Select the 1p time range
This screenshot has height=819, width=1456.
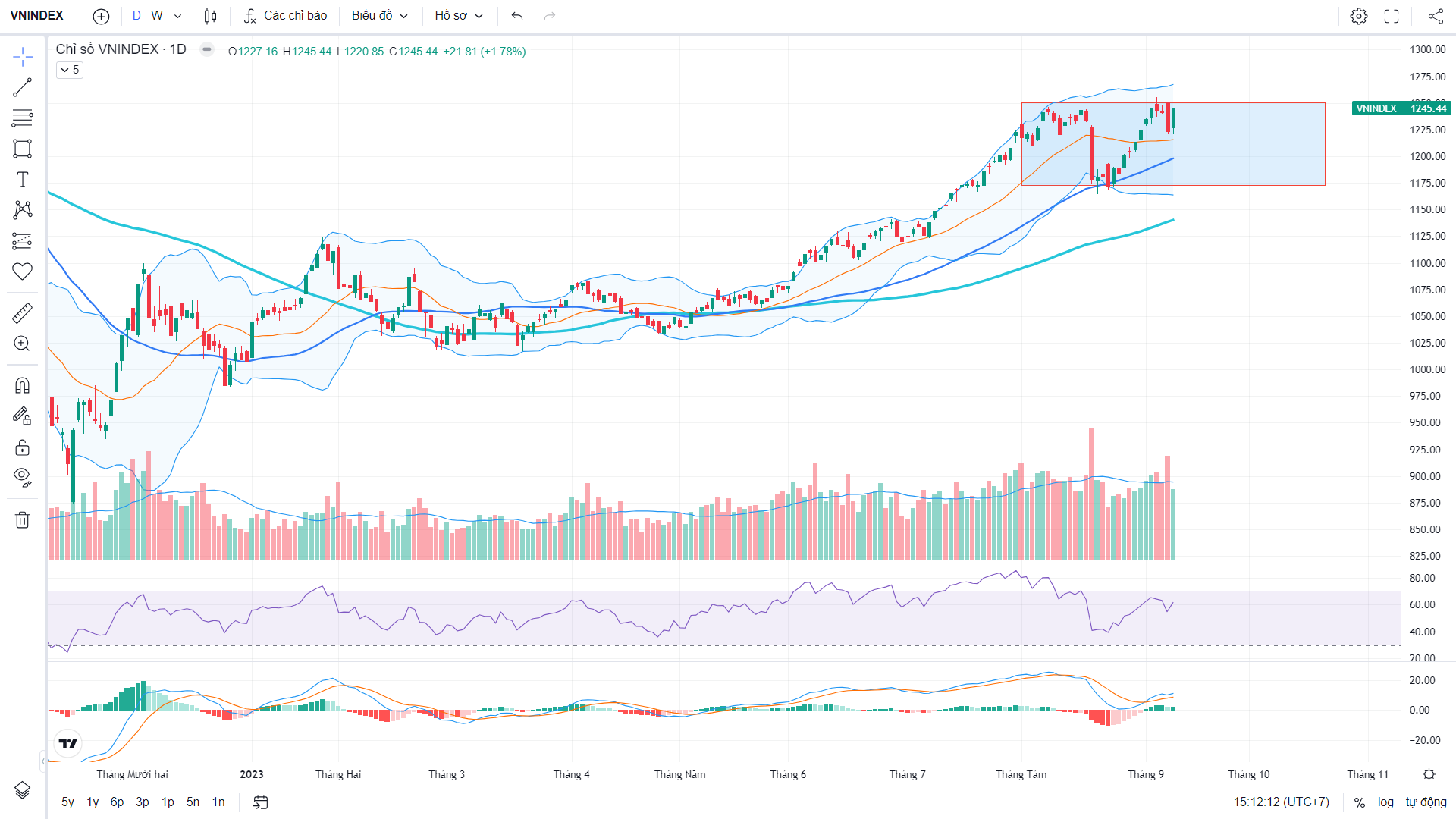pyautogui.click(x=168, y=802)
